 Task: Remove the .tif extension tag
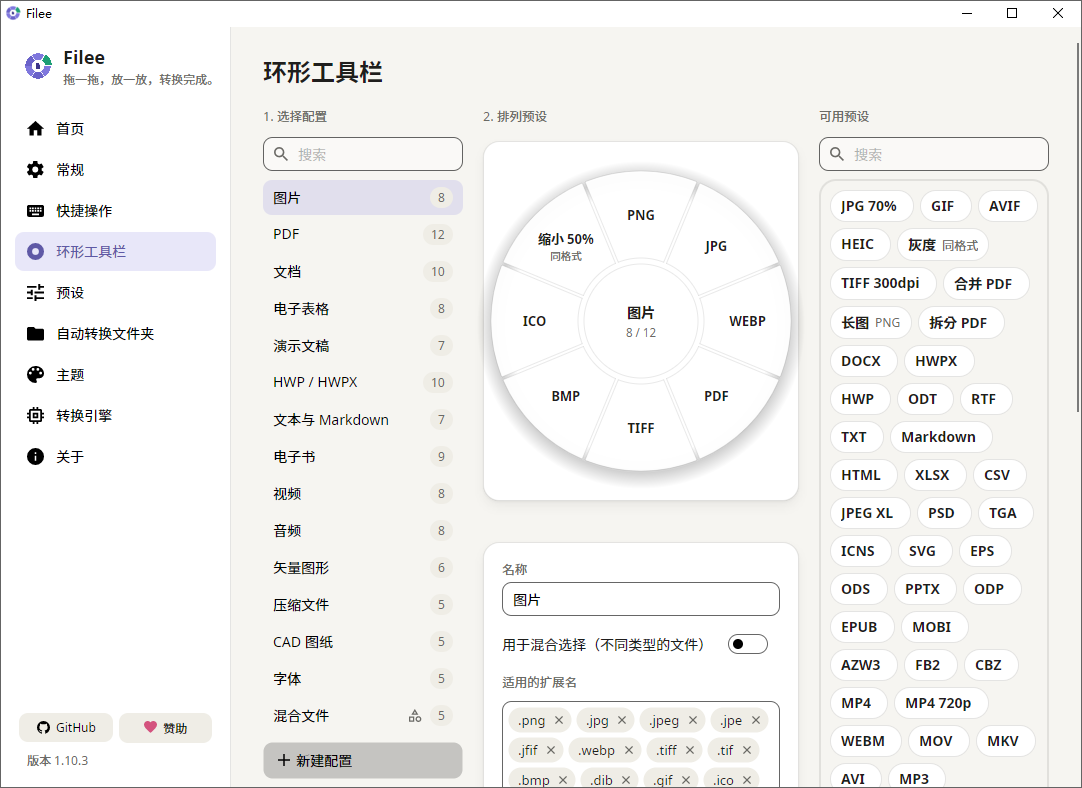pyautogui.click(x=747, y=750)
